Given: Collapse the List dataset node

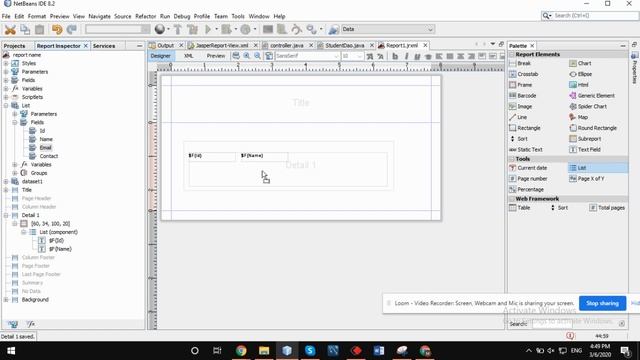Looking at the screenshot, I should (6, 105).
